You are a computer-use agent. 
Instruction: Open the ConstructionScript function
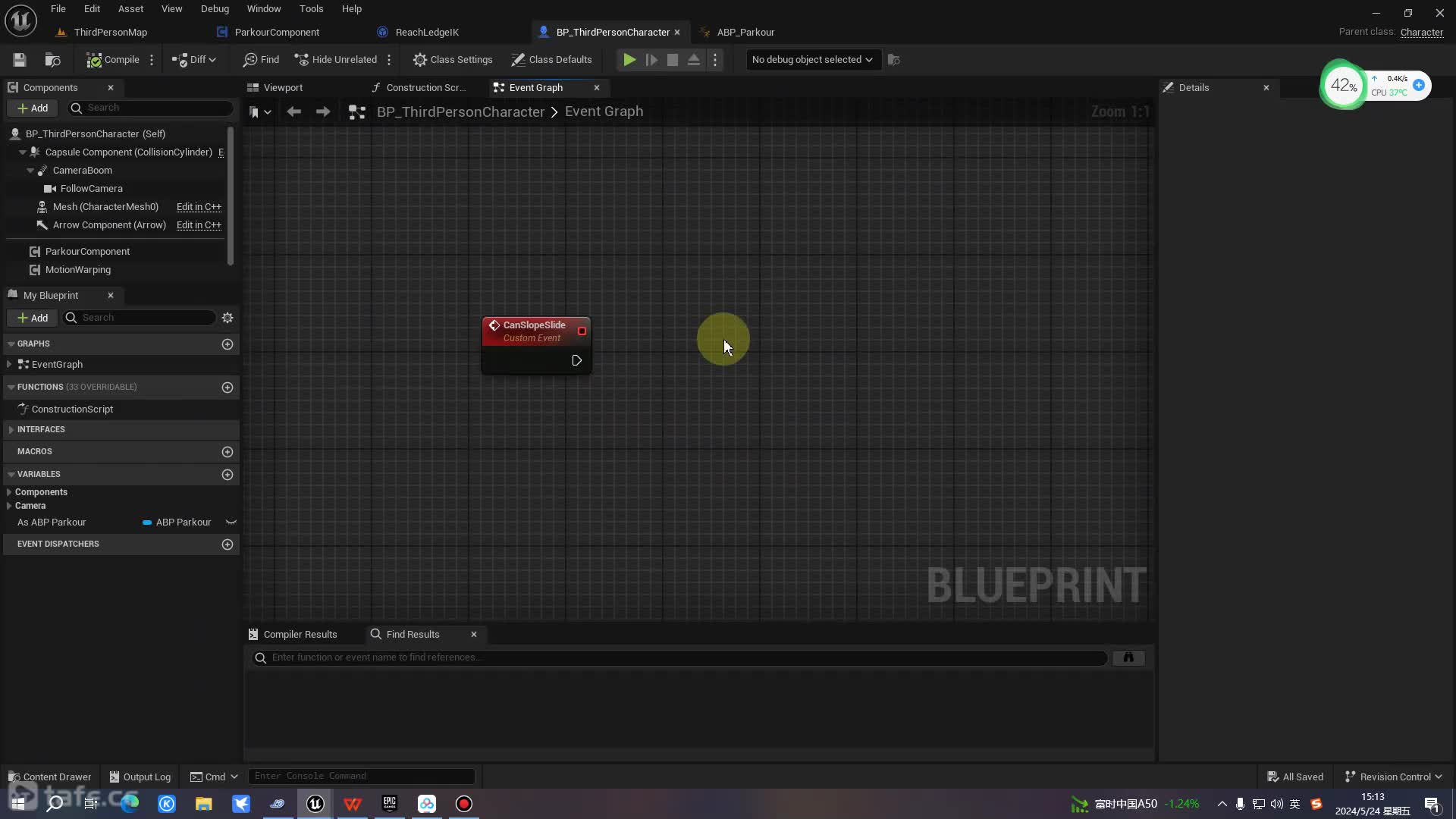click(x=72, y=409)
